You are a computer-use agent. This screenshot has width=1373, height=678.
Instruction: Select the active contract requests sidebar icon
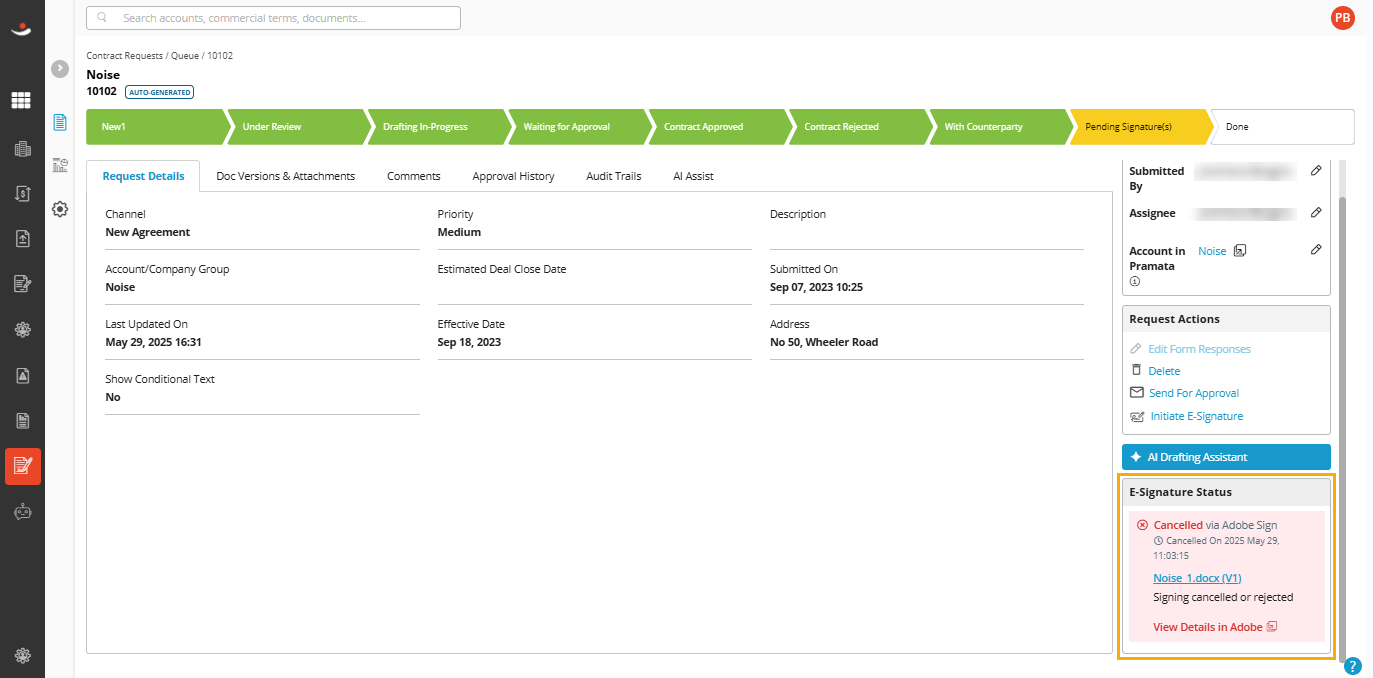[x=23, y=466]
